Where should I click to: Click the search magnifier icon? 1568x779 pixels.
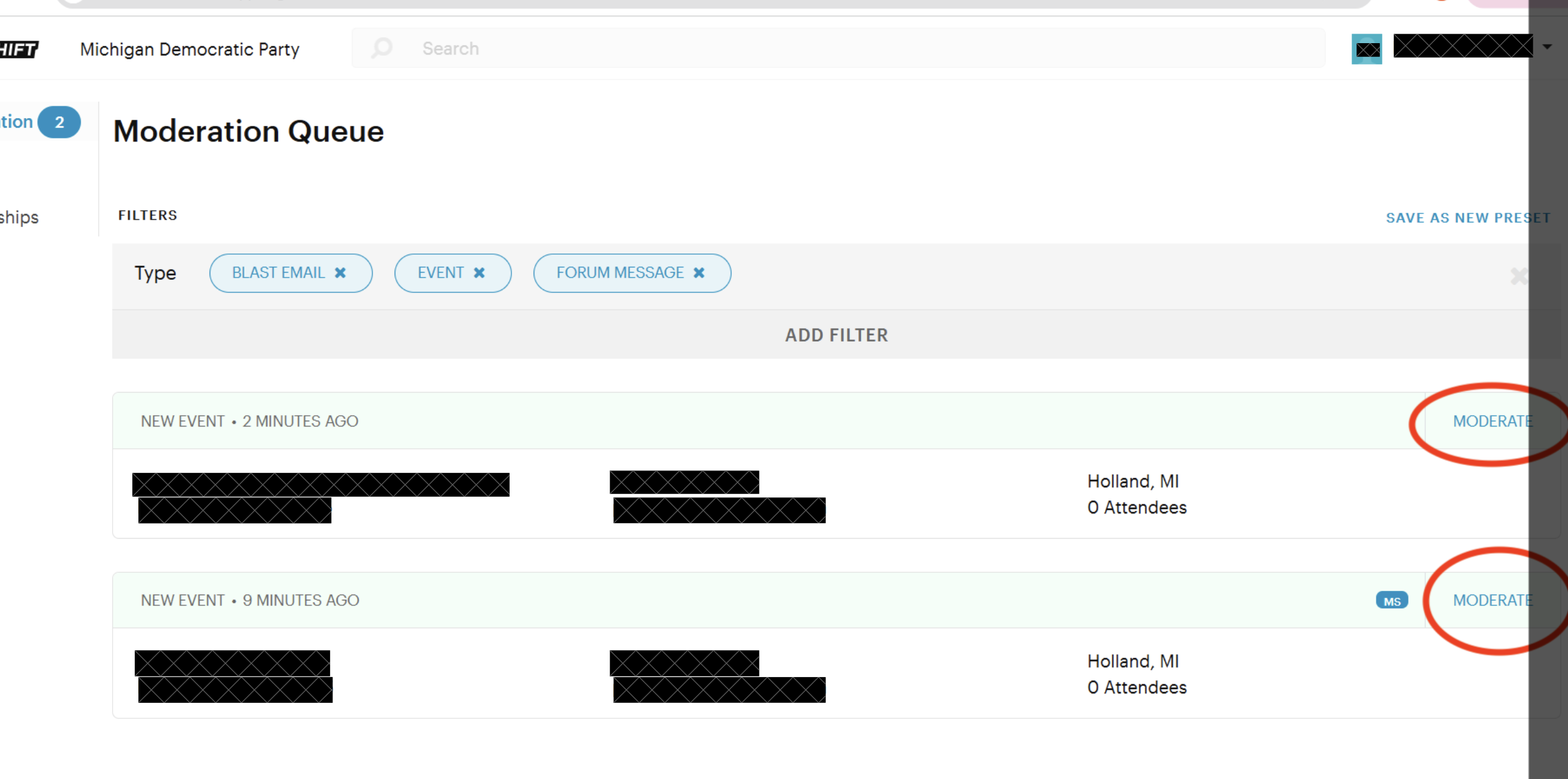point(382,48)
